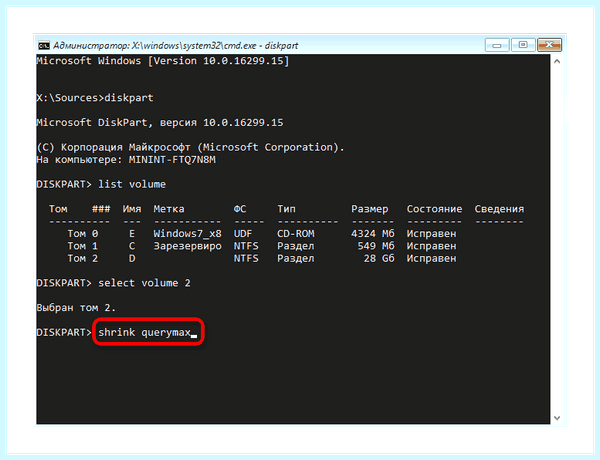Click the 'select volume 2' command text
Screen dimensions: 600x460
pyautogui.click(x=144, y=283)
